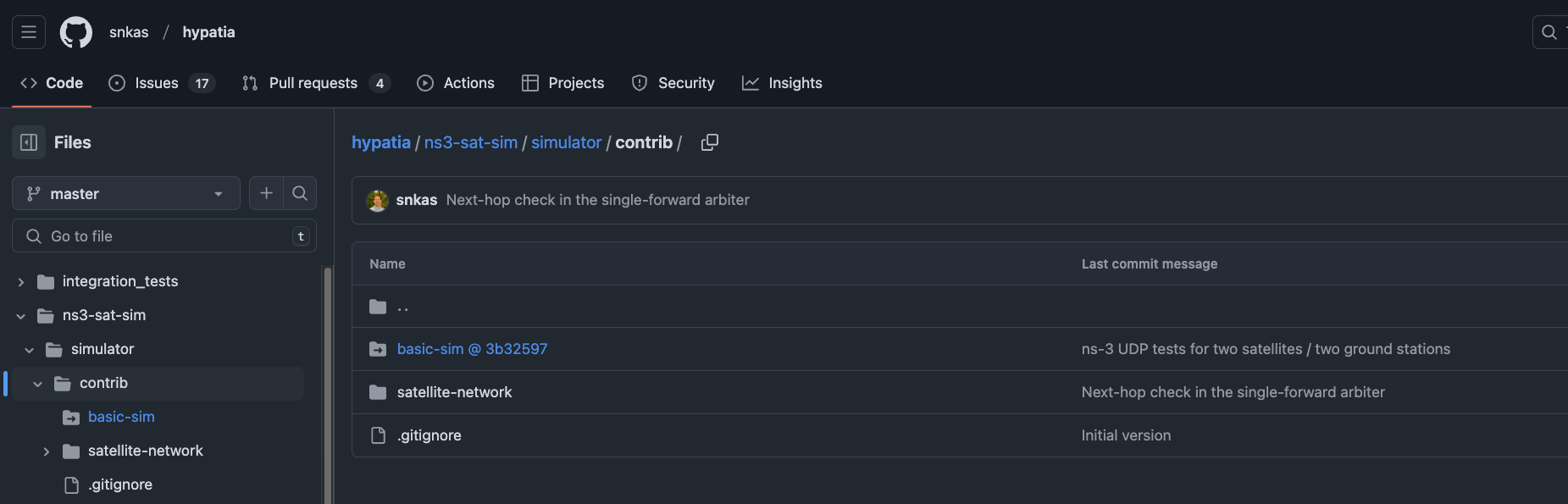Screen dimensions: 1568x504
Task: Click the GitHub logo icon
Action: click(76, 32)
